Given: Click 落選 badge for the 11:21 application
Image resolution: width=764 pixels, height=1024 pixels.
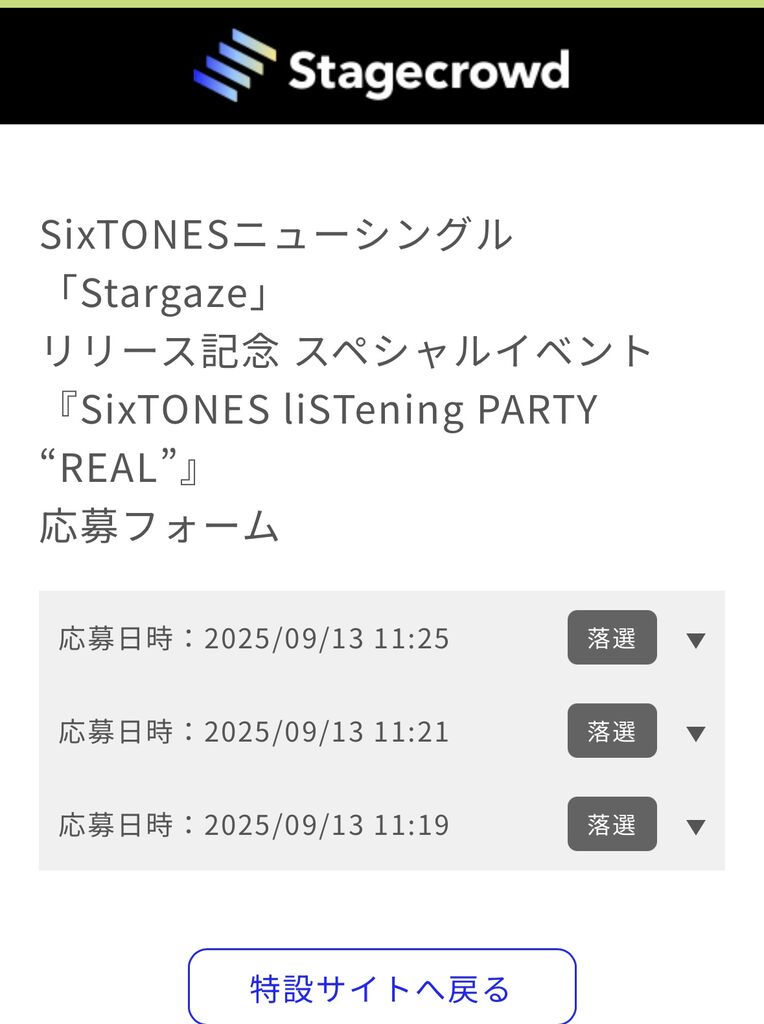Looking at the screenshot, I should click(x=612, y=731).
